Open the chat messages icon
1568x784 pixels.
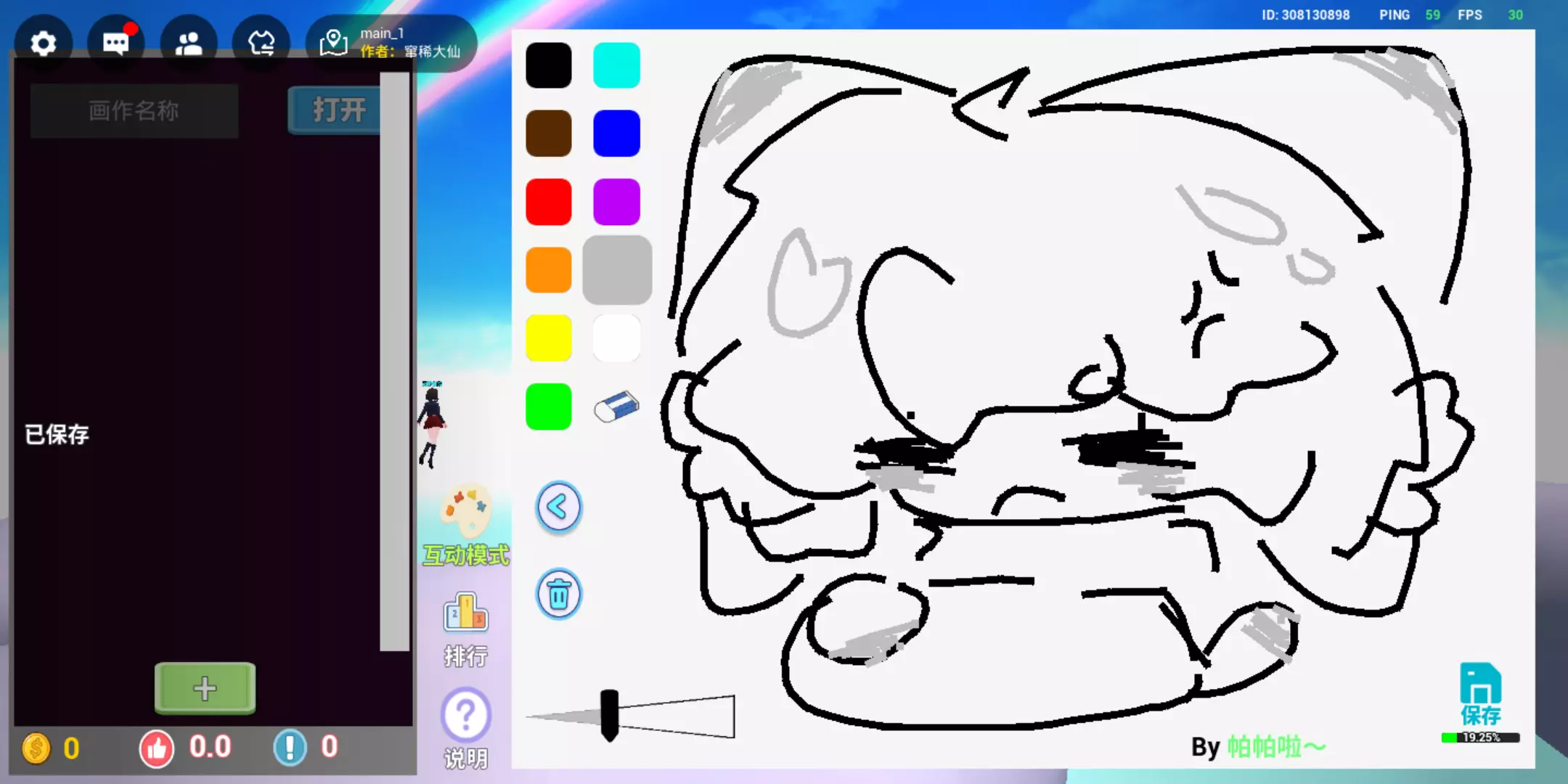(x=115, y=44)
